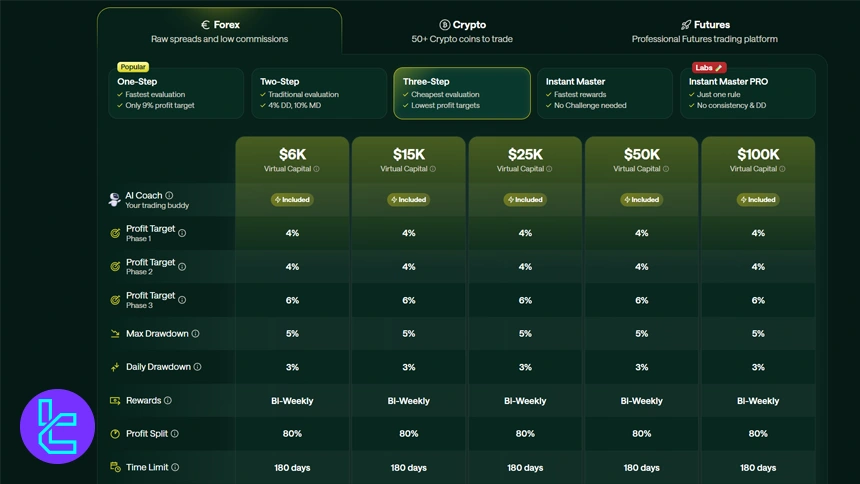Viewport: 860px width, 484px height.
Task: Click the Max Drawdown info icon
Action: pyautogui.click(x=196, y=334)
